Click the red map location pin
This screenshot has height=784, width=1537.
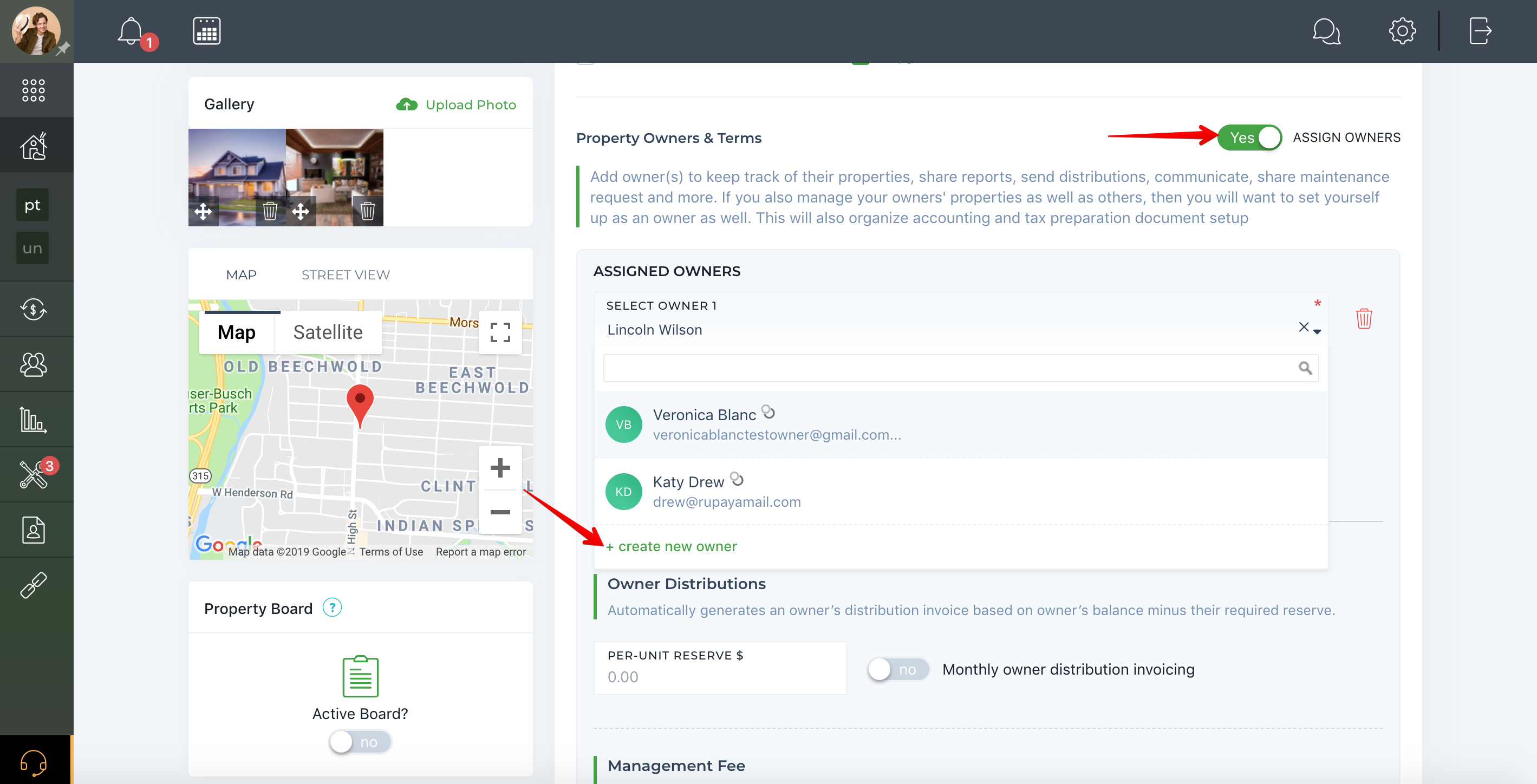point(360,405)
